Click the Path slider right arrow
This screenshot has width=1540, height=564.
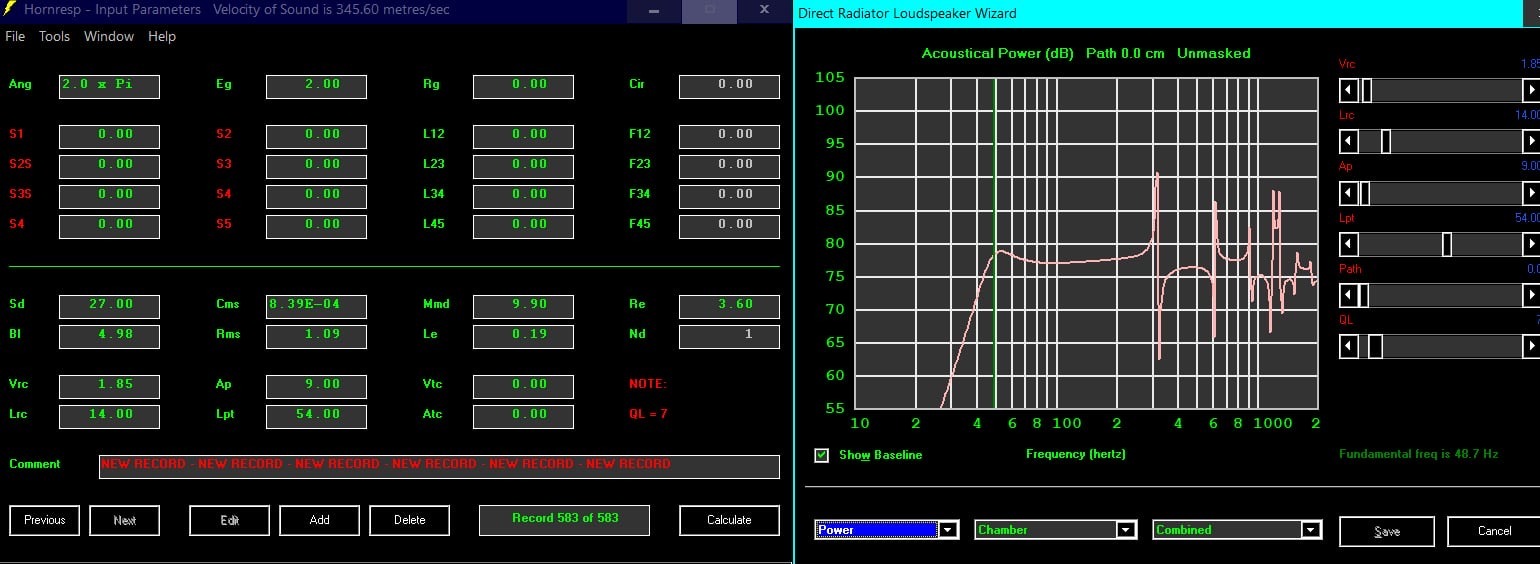click(x=1531, y=295)
